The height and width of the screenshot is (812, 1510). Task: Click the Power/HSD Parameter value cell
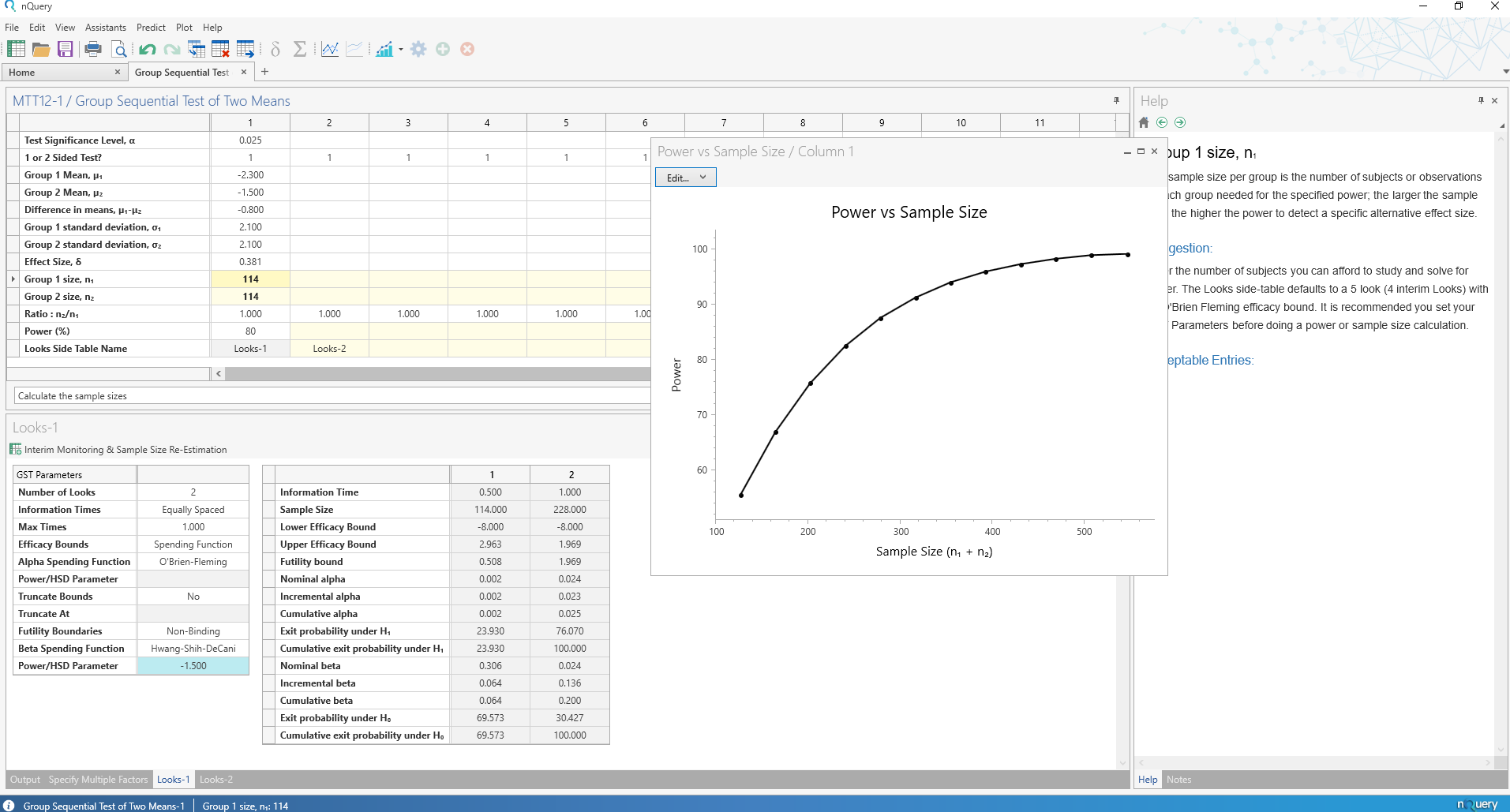pos(193,665)
